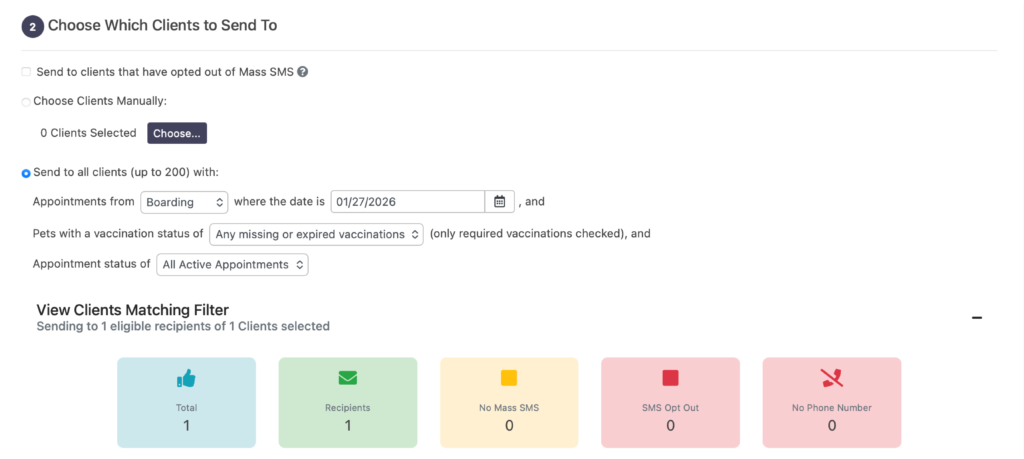Click the crossed-out phone icon
The height and width of the screenshot is (459, 1024).
coord(831,378)
